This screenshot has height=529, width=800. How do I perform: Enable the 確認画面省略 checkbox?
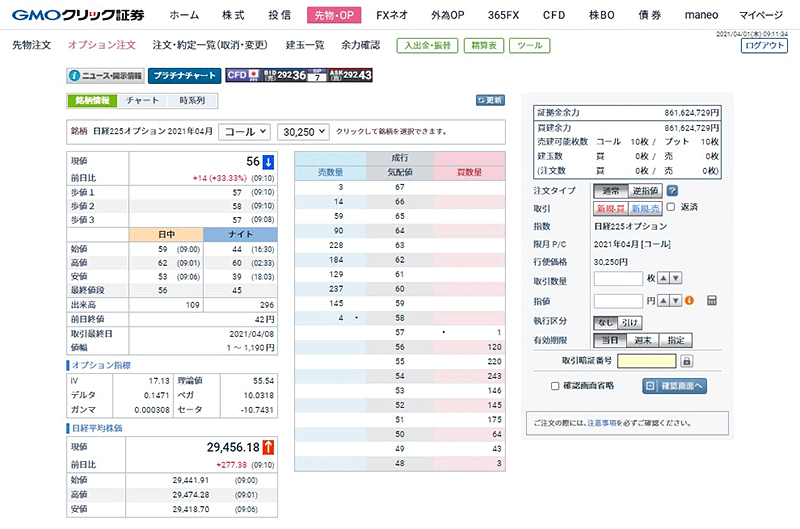(555, 385)
